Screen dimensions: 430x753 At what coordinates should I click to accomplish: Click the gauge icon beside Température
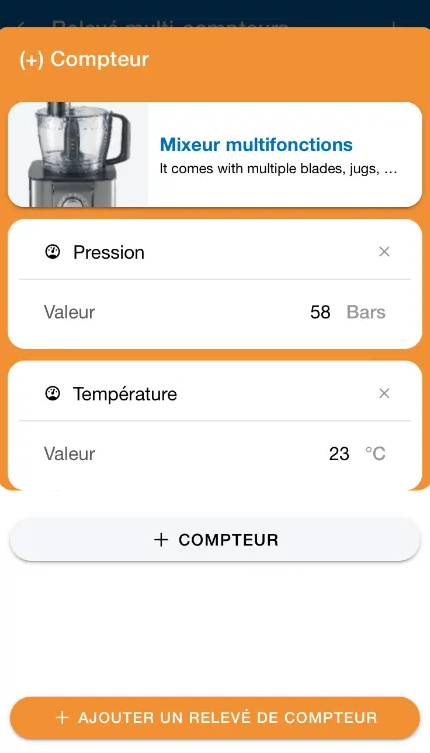(x=52, y=393)
